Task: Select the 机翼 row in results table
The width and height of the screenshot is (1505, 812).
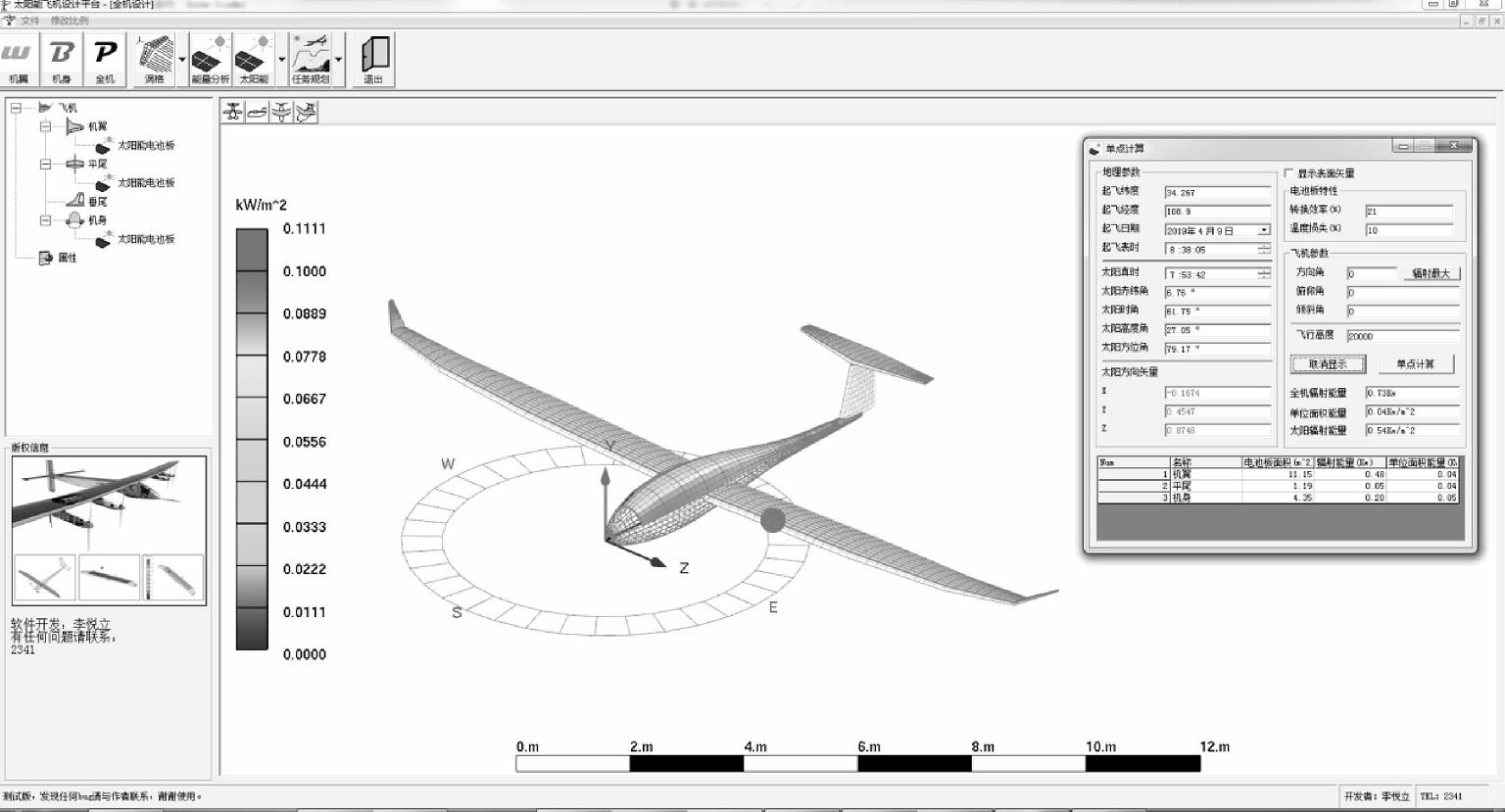Action: pos(1279,474)
